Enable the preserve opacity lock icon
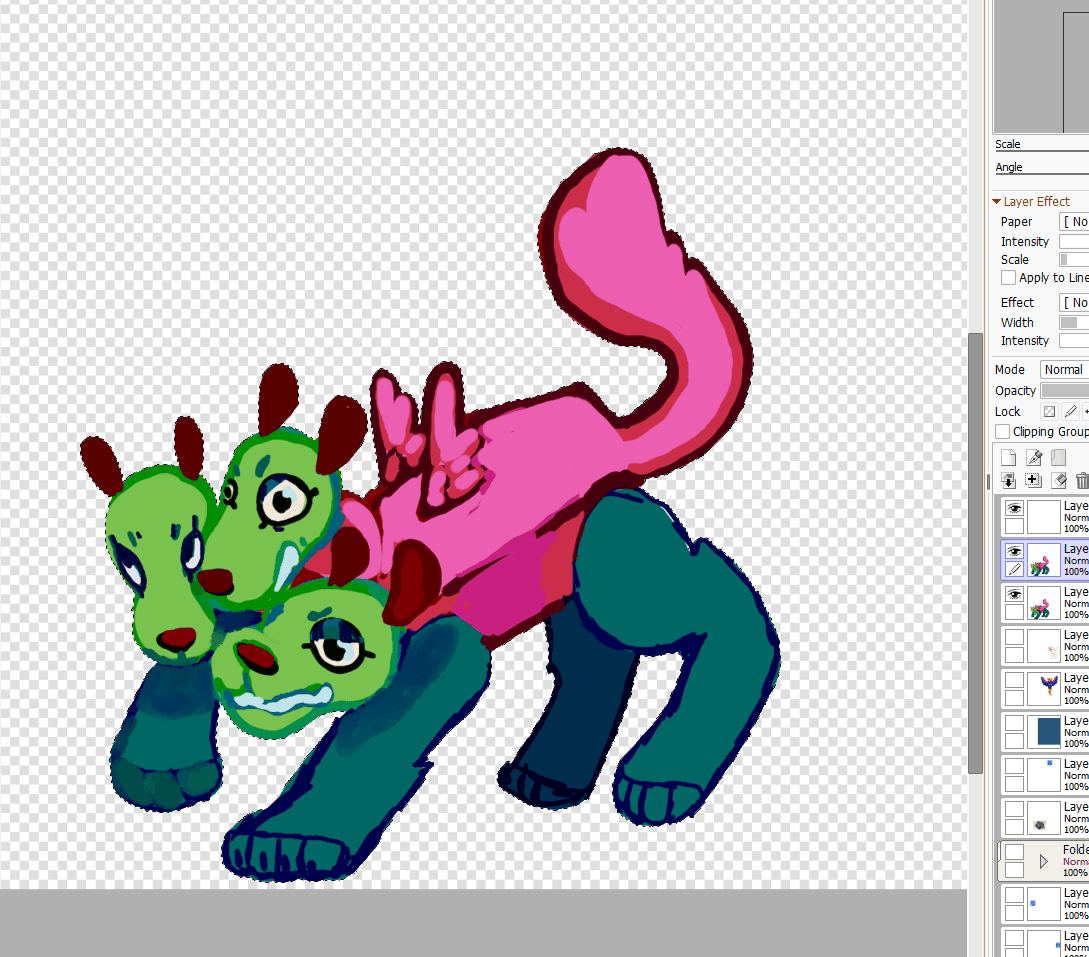1089x957 pixels. 1049,411
